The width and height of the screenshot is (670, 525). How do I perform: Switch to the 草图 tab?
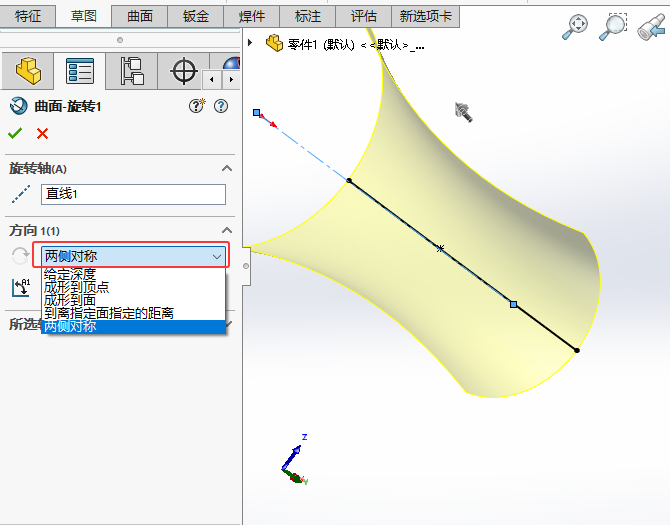[x=84, y=16]
